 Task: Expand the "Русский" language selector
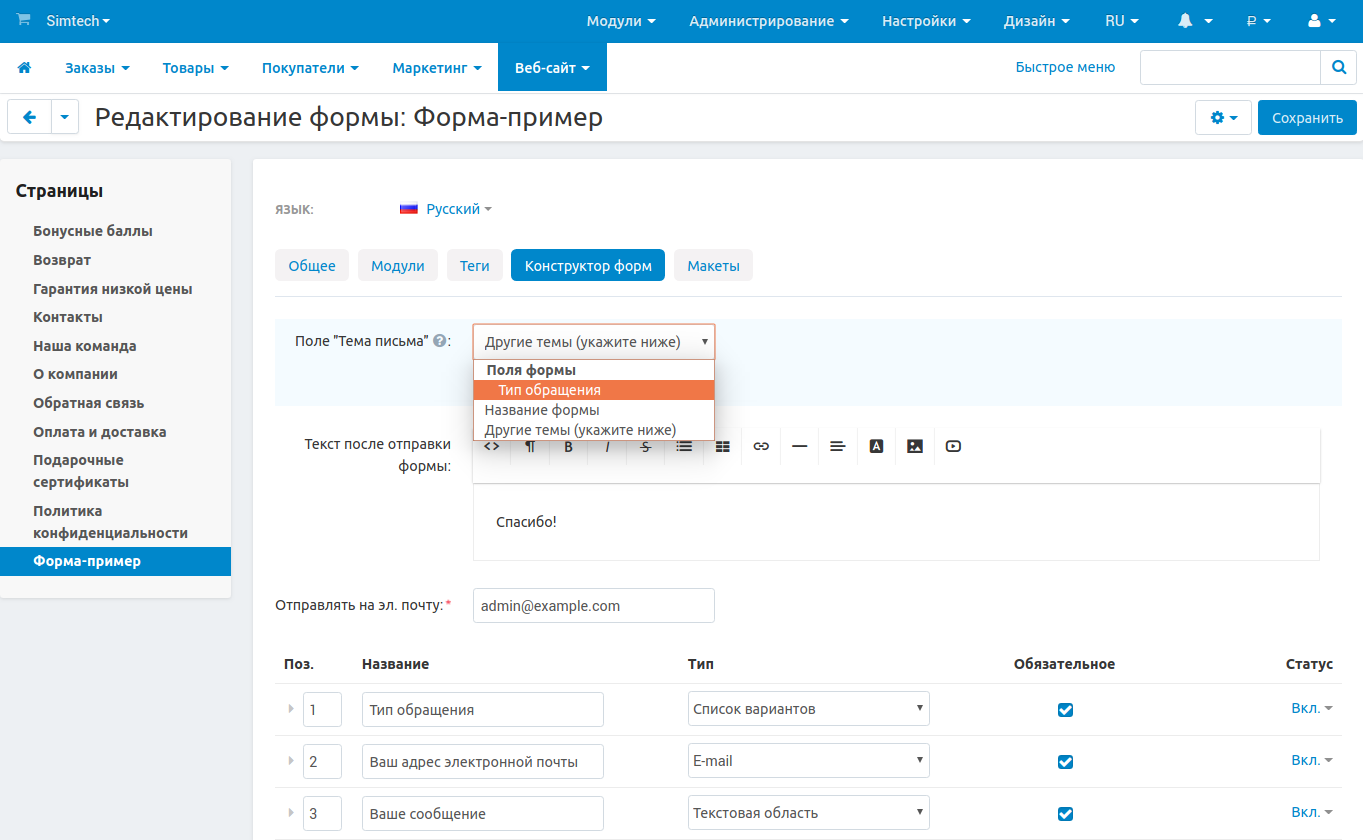click(446, 209)
